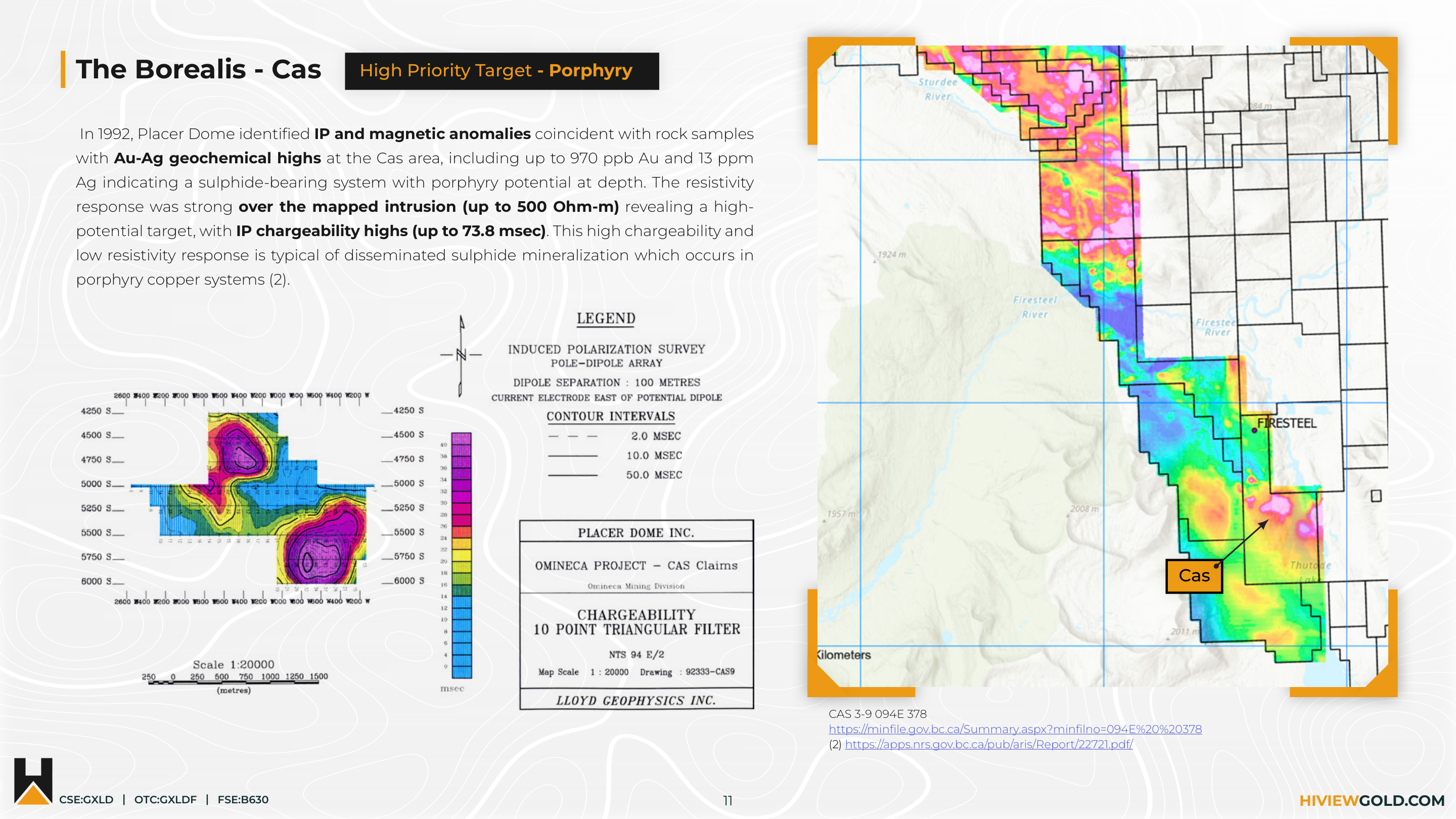This screenshot has height=819, width=1456.
Task: Click the LEGEND heading
Action: coord(606,319)
